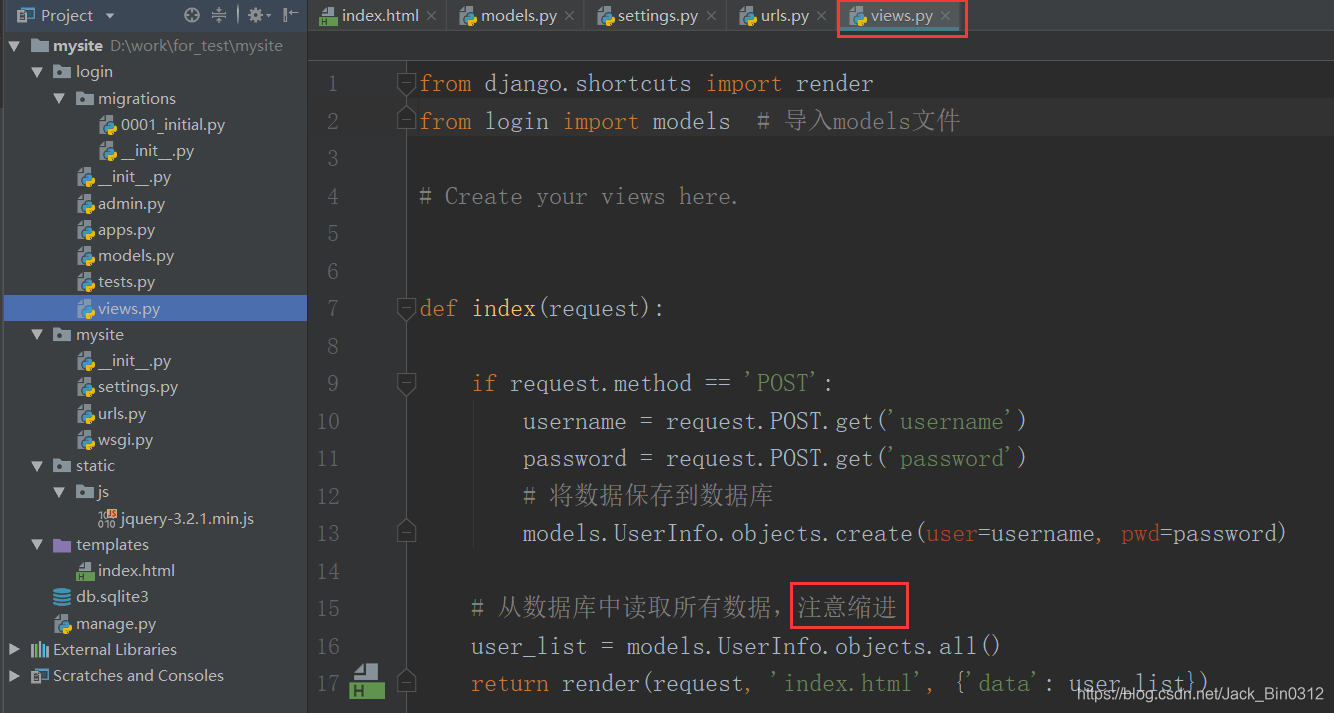Image resolution: width=1334 pixels, height=713 pixels.
Task: Expand Scratches and Consoles node
Action: (x=15, y=676)
